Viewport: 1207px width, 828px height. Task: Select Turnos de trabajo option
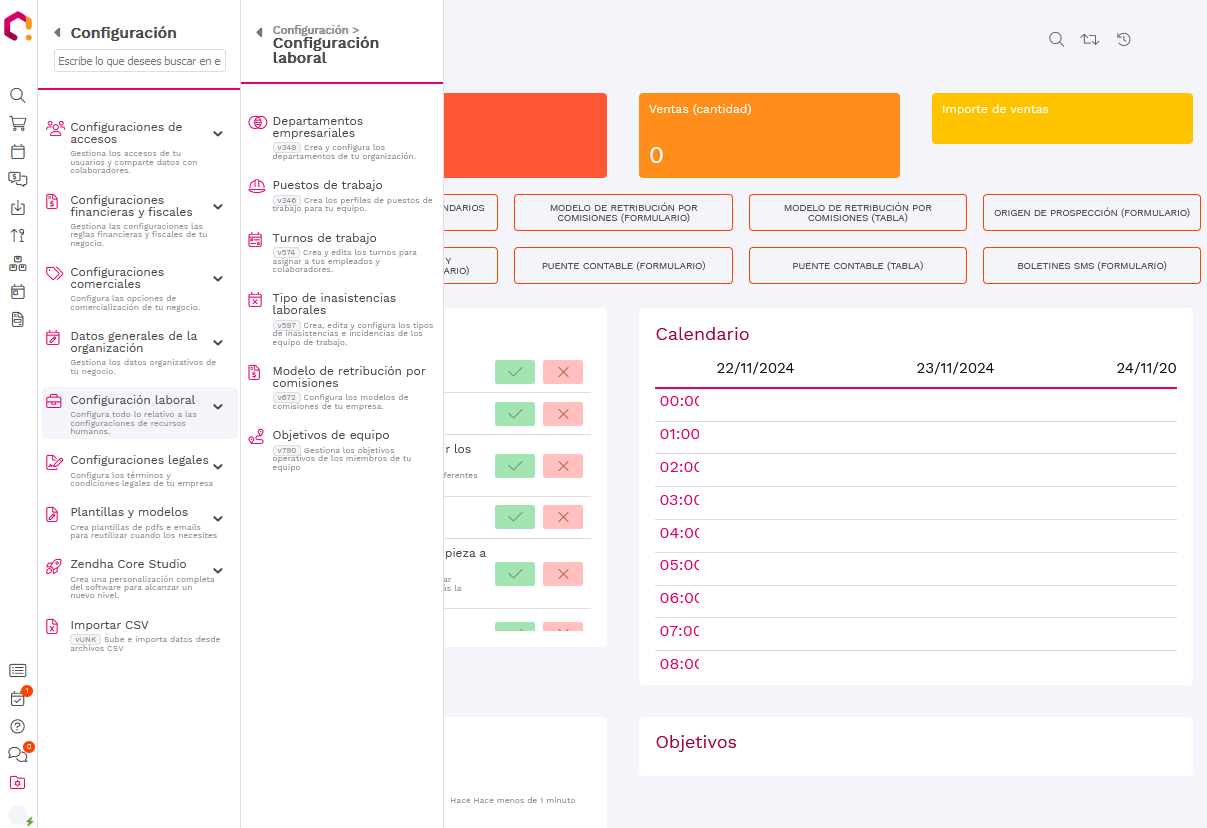[324, 238]
